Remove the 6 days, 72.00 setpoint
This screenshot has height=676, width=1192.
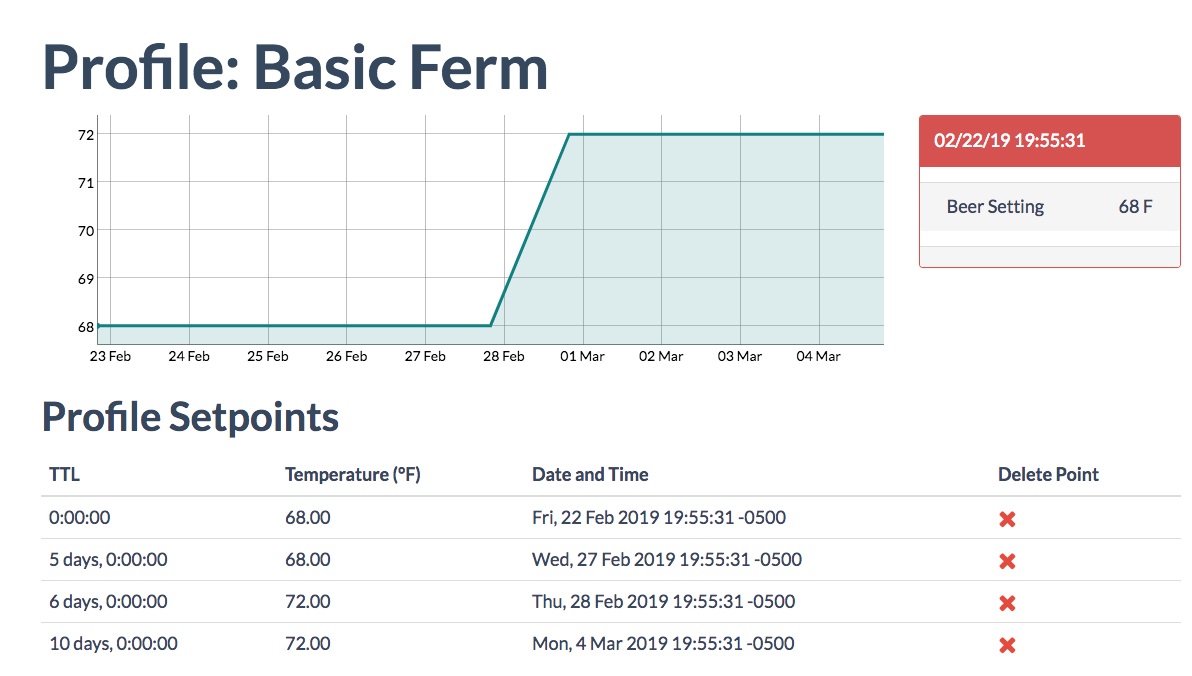pyautogui.click(x=1007, y=603)
